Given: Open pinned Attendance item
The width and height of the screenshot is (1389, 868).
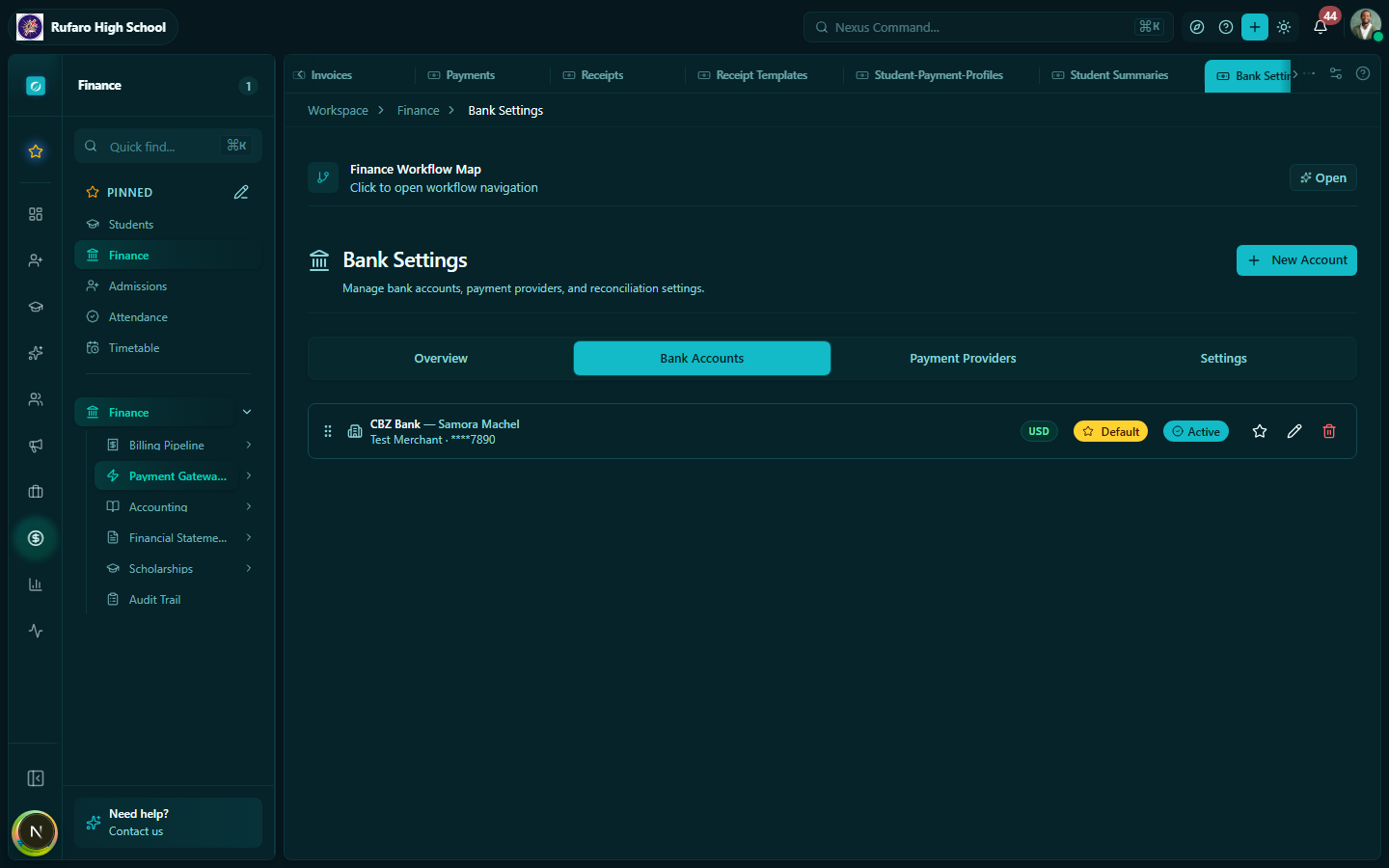Looking at the screenshot, I should (x=168, y=317).
